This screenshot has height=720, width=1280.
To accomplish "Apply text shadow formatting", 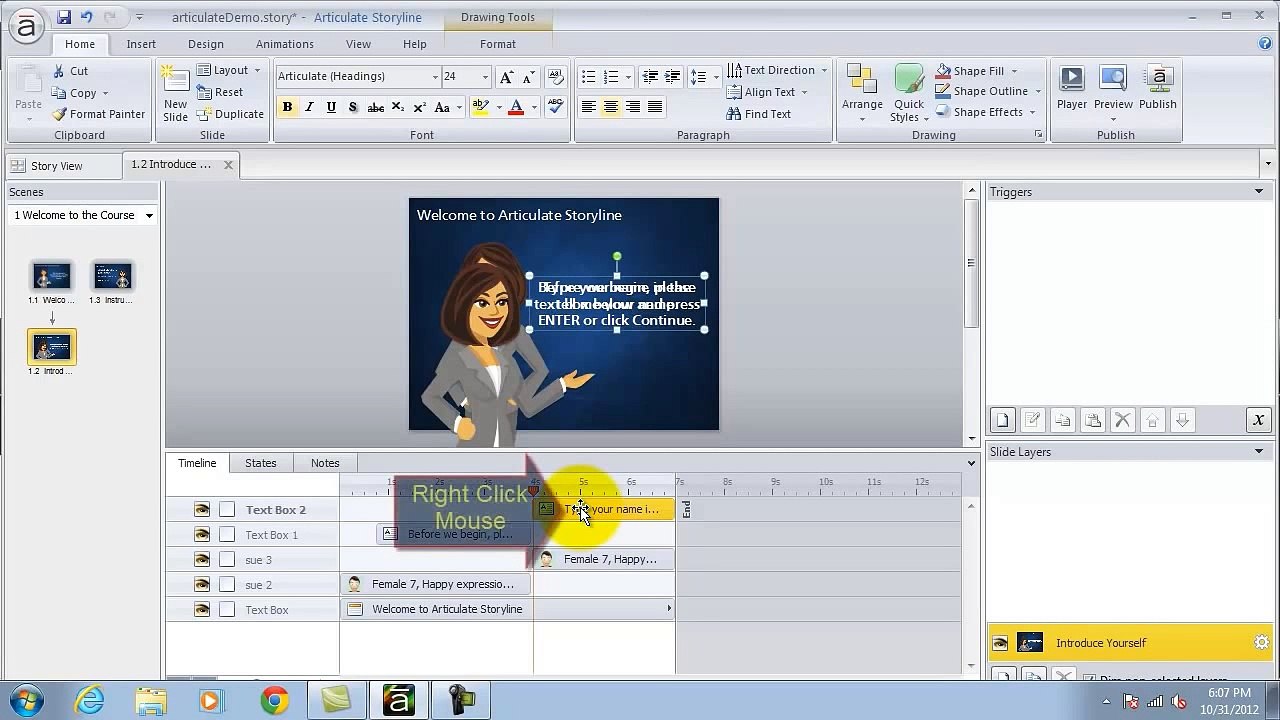I will pos(353,107).
